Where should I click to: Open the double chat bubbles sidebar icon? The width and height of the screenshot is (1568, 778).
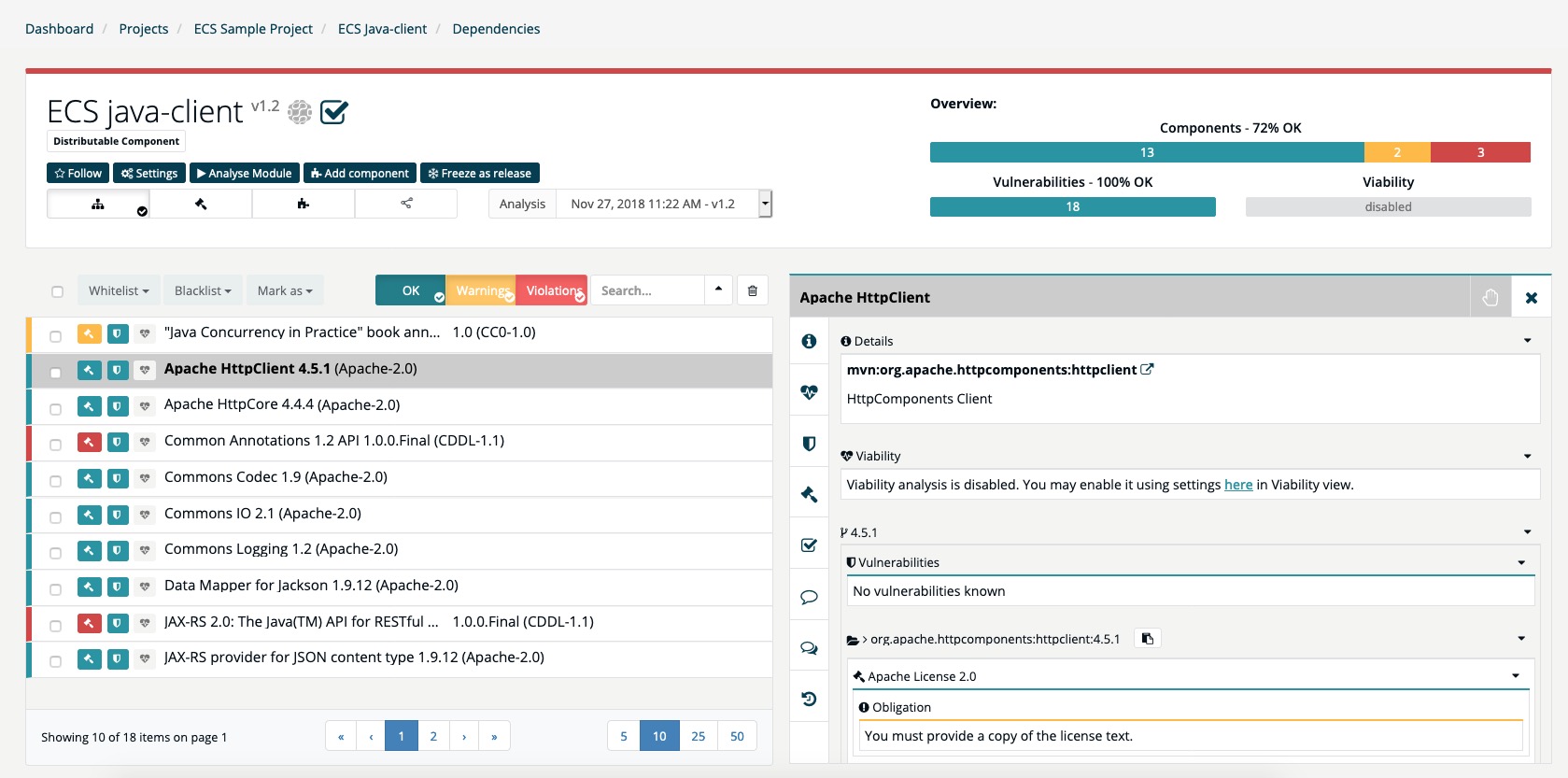click(x=809, y=647)
